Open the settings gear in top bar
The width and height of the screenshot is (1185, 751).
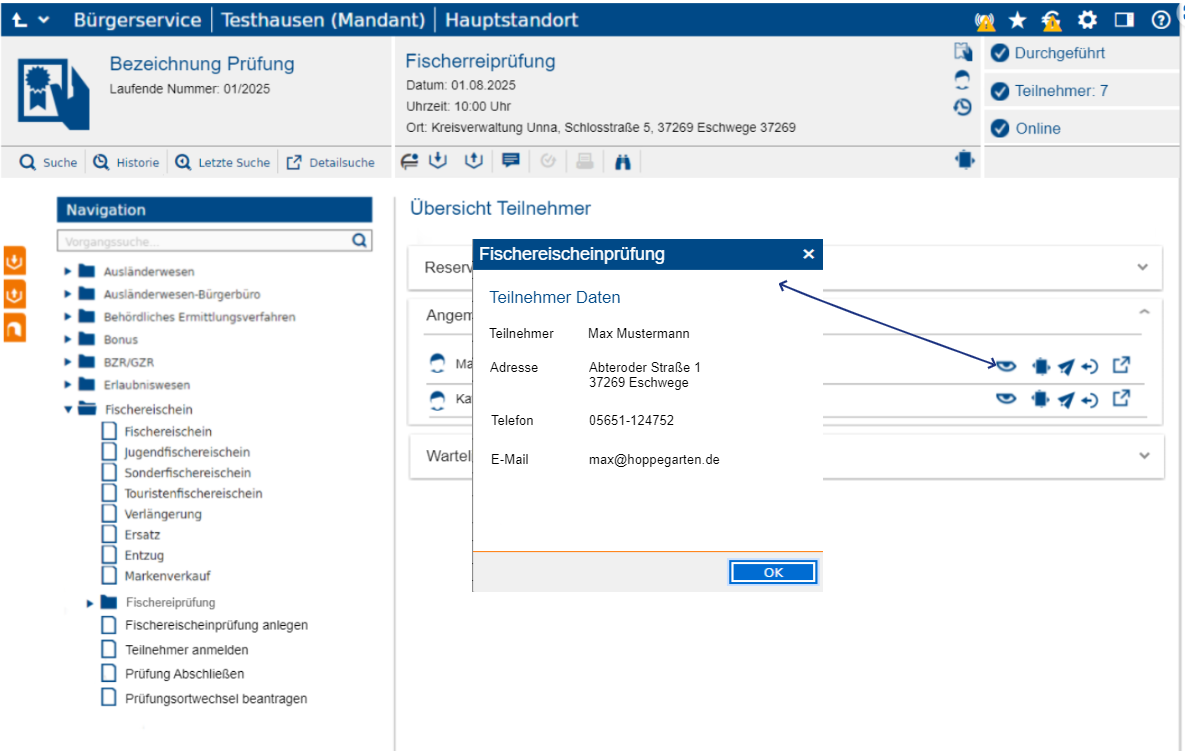click(x=1087, y=20)
